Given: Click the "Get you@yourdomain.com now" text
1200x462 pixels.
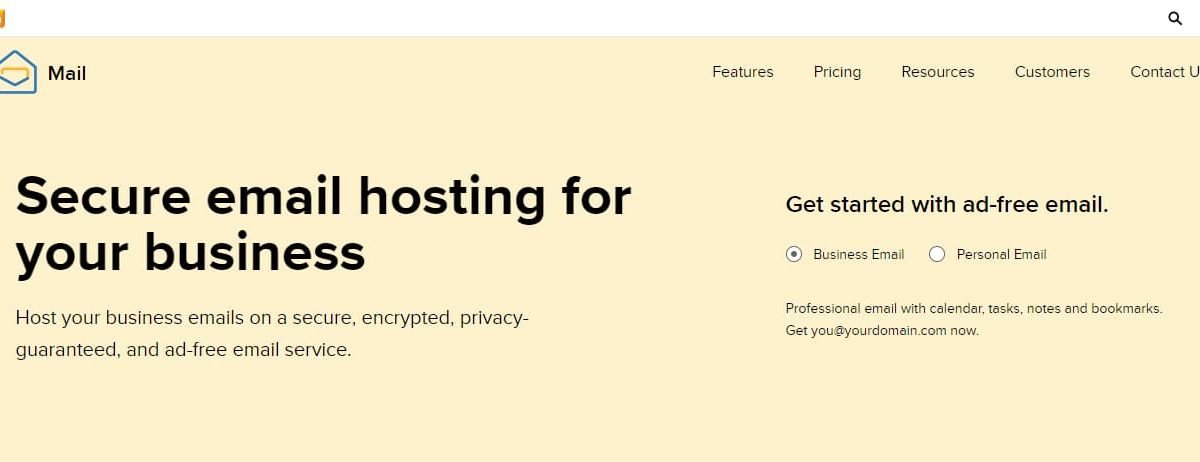Looking at the screenshot, I should pyautogui.click(x=882, y=331).
